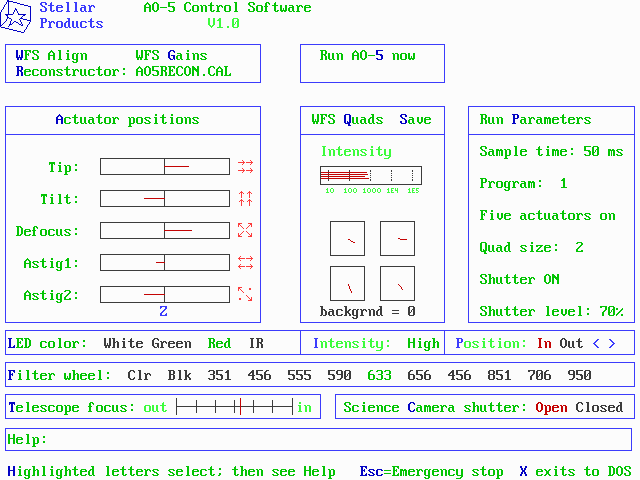Click the WFS Intensity log bar
The image size is (640, 480).
pyautogui.click(x=371, y=176)
